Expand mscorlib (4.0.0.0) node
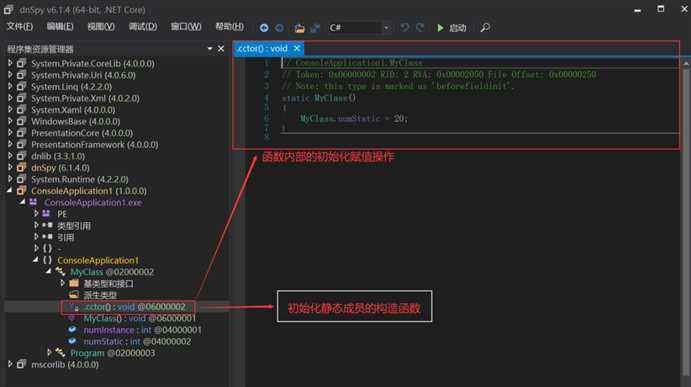The image size is (691, 387). point(10,364)
